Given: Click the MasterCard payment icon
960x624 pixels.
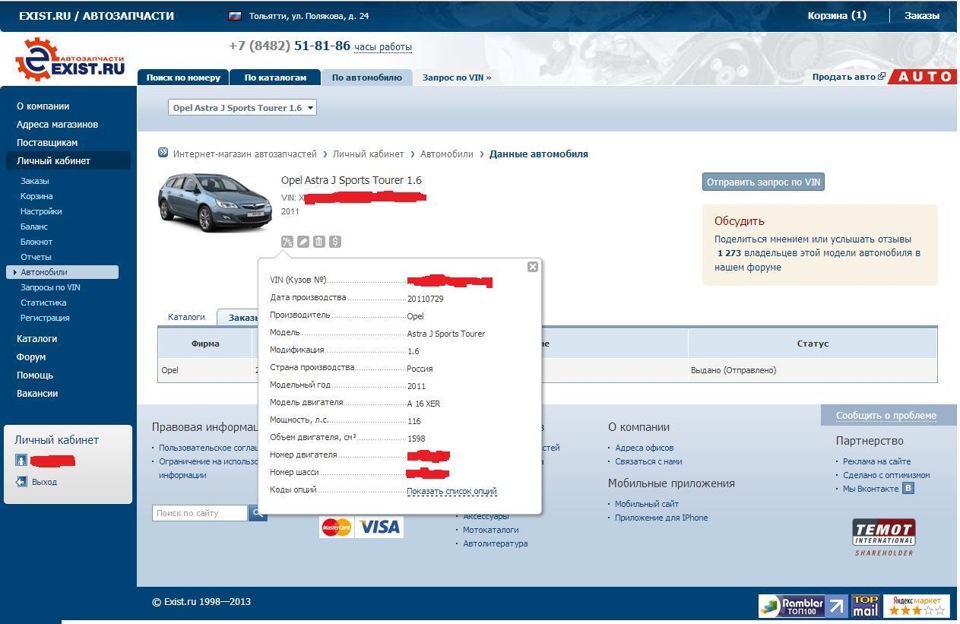Looking at the screenshot, I should click(x=336, y=525).
